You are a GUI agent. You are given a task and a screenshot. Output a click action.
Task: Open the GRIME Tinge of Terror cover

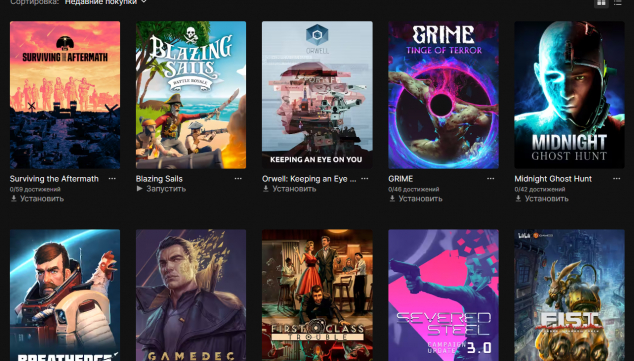click(x=443, y=95)
